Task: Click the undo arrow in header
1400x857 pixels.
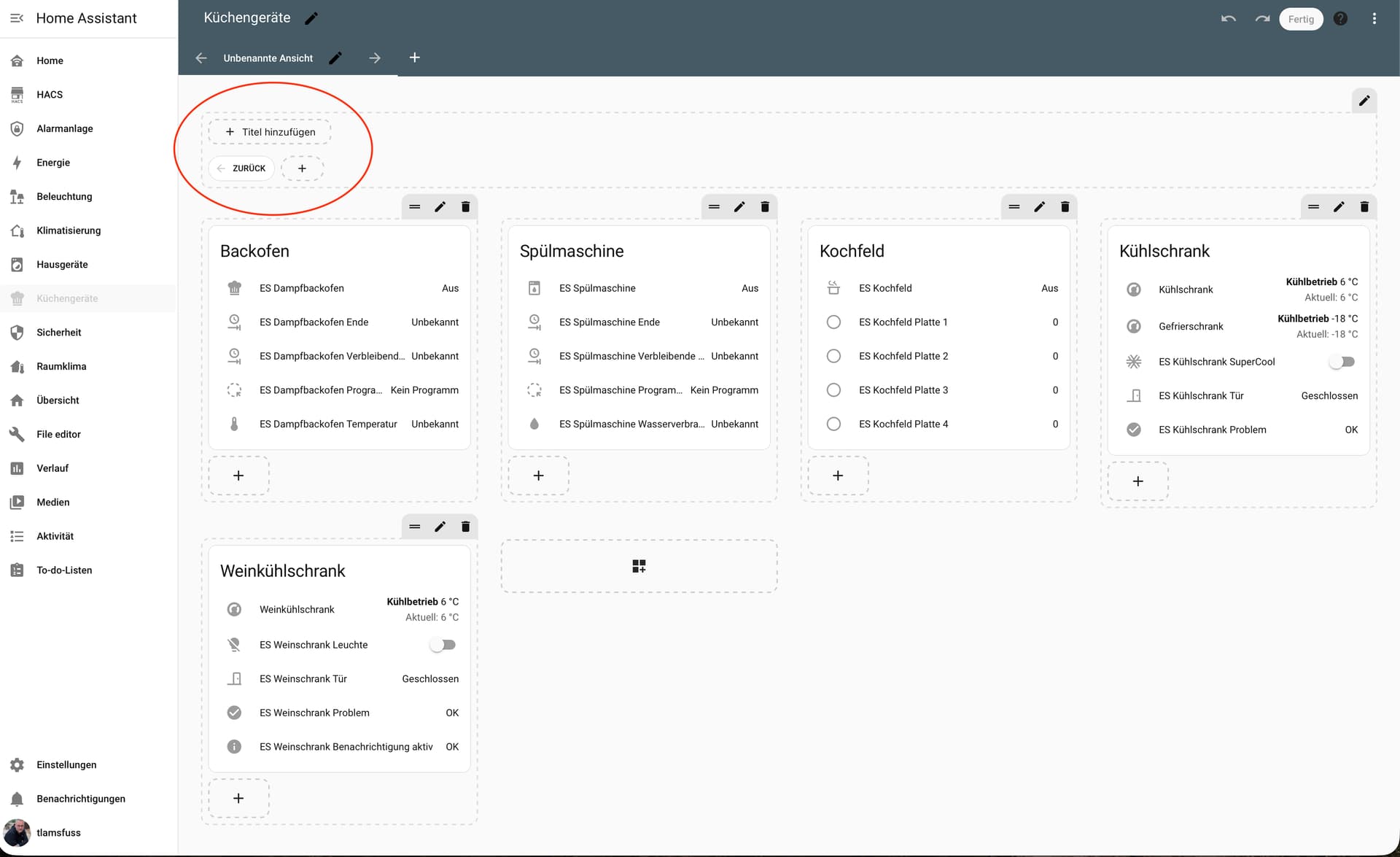Action: pyautogui.click(x=1228, y=19)
